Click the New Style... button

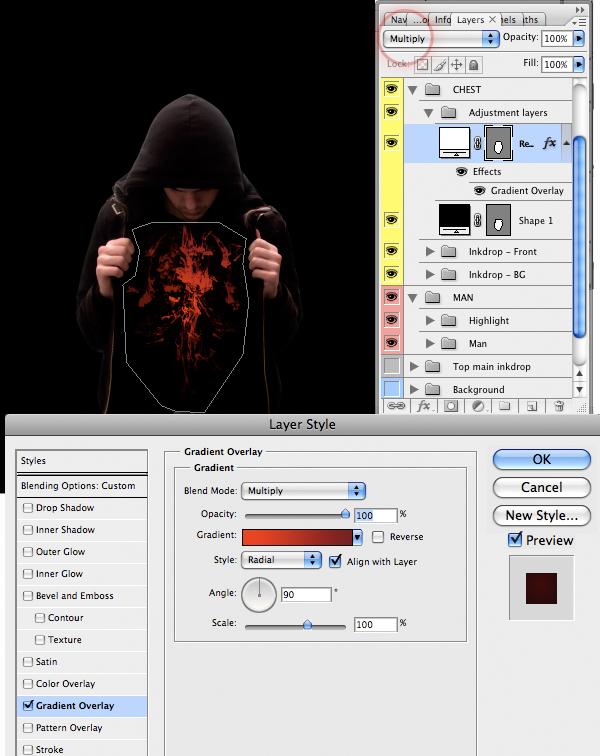tap(541, 515)
